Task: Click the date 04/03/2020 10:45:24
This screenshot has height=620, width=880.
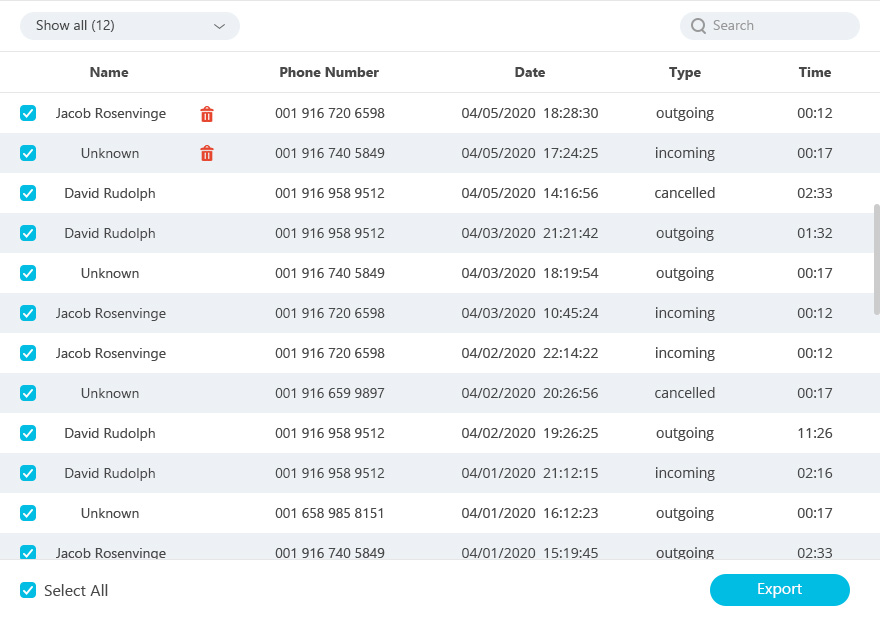Action: click(530, 313)
